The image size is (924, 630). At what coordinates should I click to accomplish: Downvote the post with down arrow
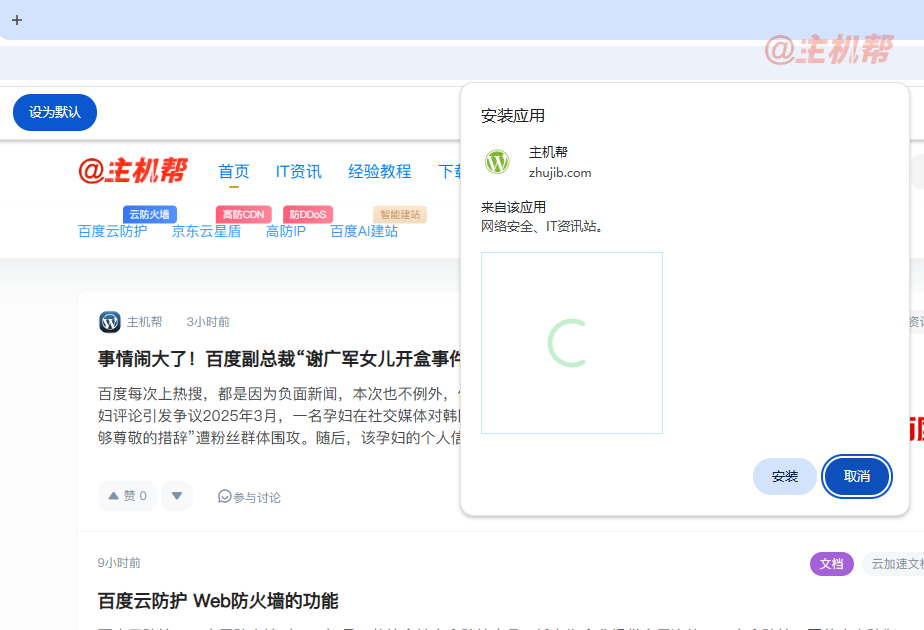click(x=177, y=496)
